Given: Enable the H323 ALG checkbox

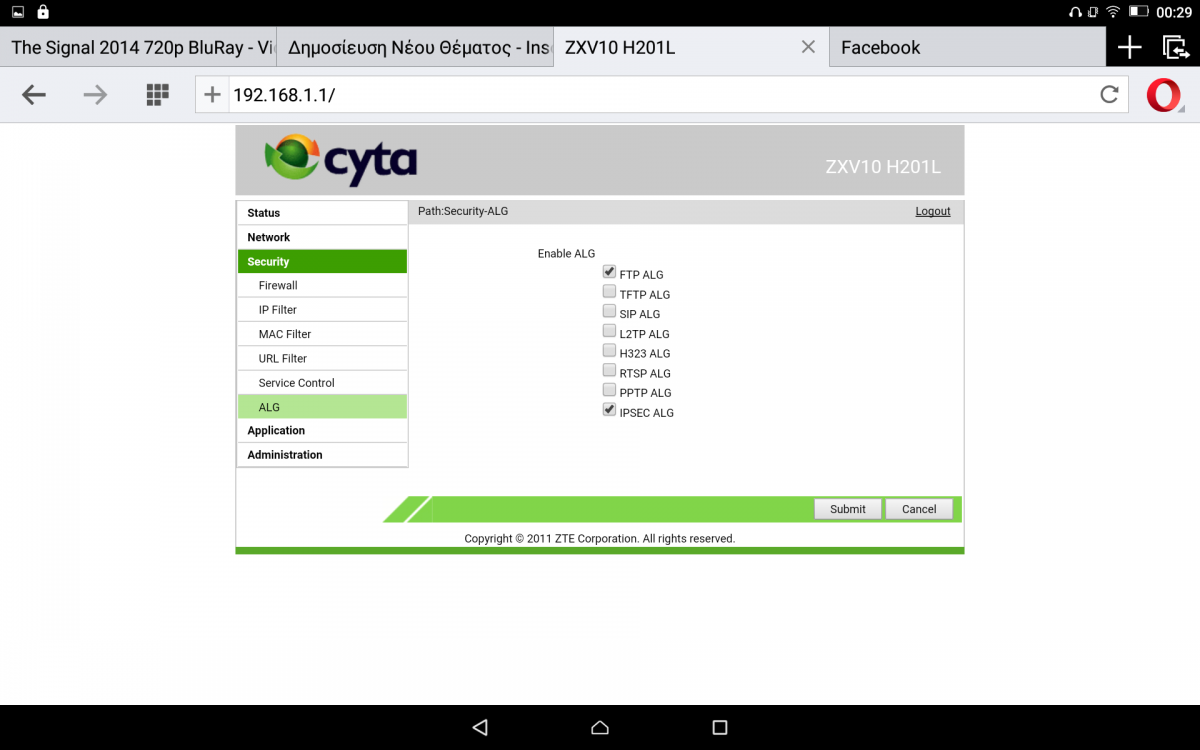Looking at the screenshot, I should [609, 351].
